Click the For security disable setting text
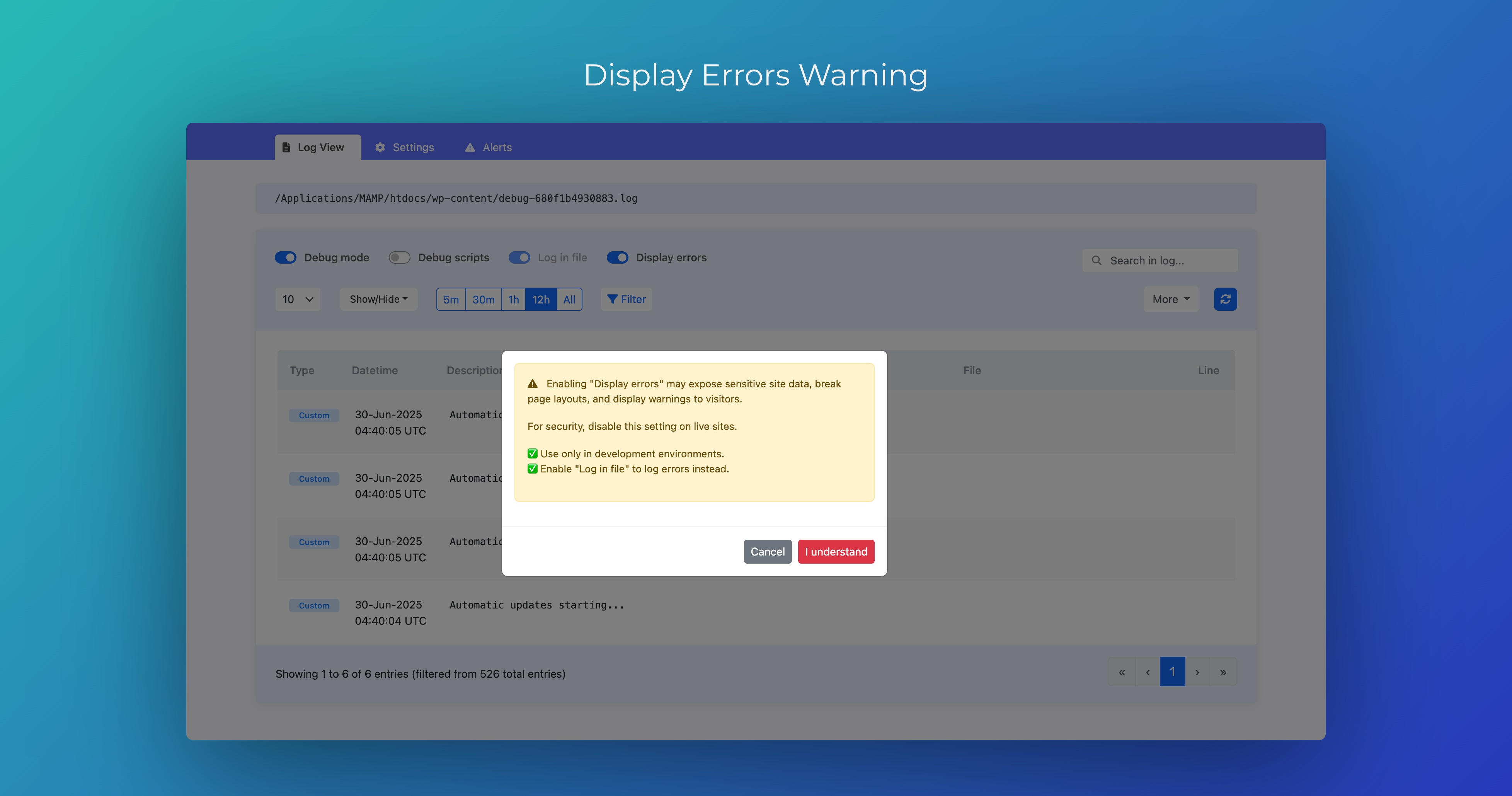The width and height of the screenshot is (1512, 796). coord(632,427)
